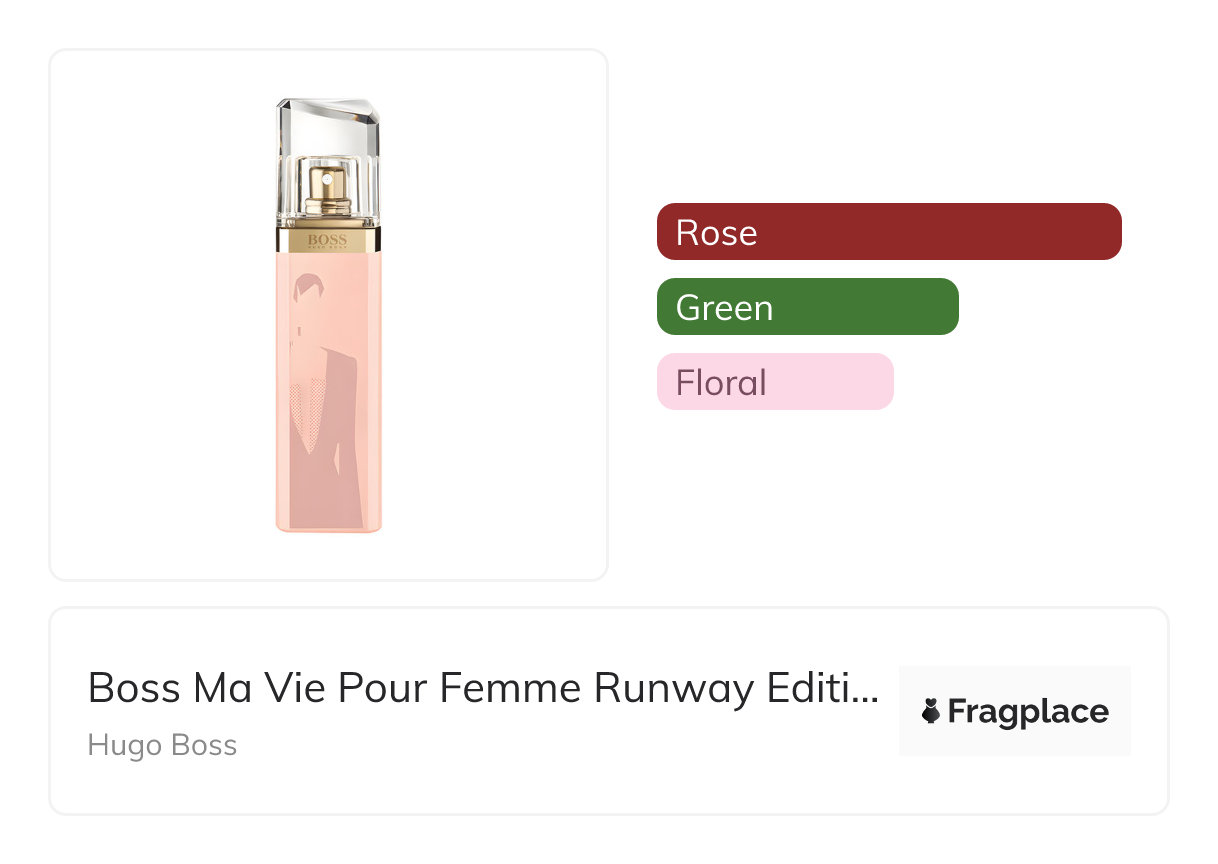Screen dimensions: 1218x864
Task: Click the Fragplace perfume bottle logo icon
Action: point(931,712)
